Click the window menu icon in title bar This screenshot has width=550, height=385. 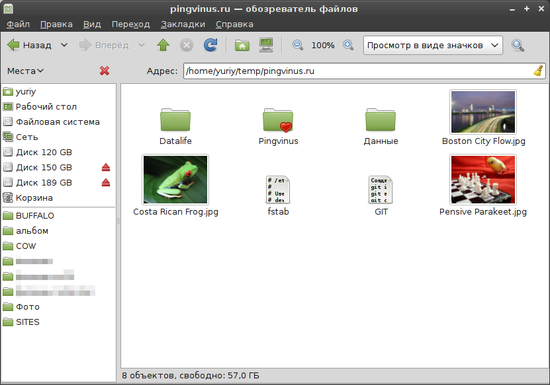coord(8,9)
